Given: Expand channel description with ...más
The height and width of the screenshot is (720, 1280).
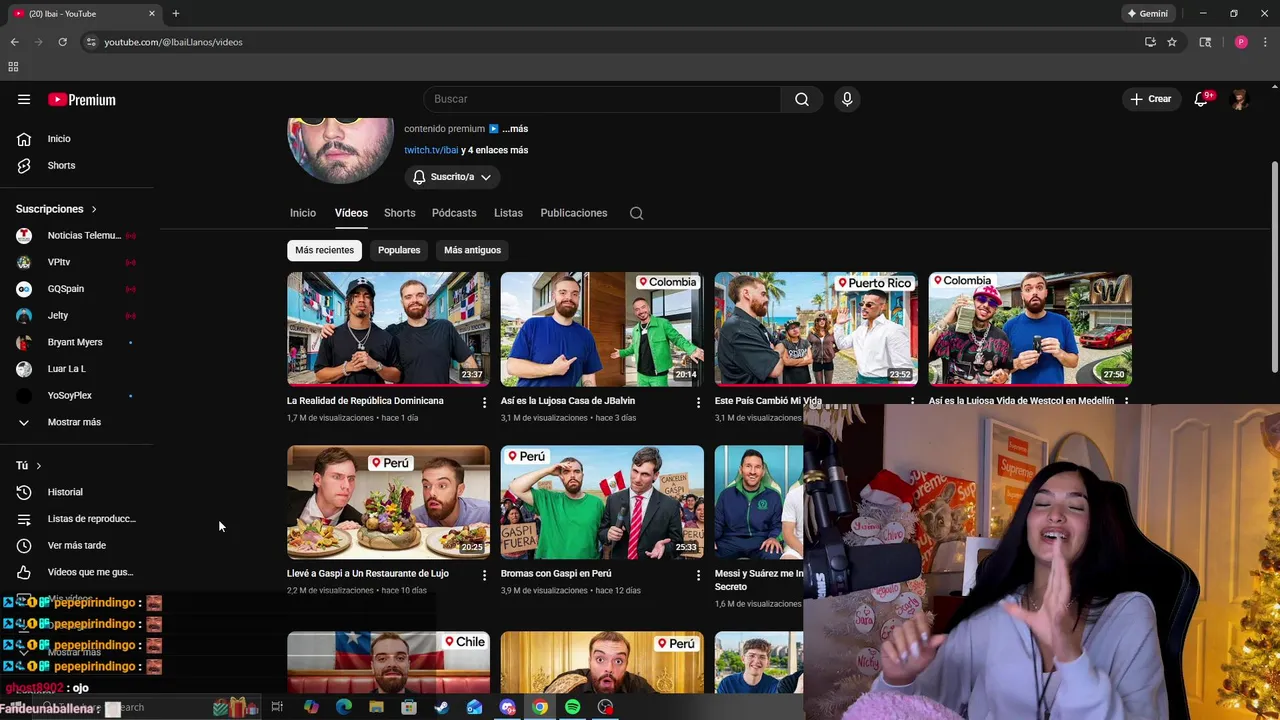Looking at the screenshot, I should pos(515,129).
